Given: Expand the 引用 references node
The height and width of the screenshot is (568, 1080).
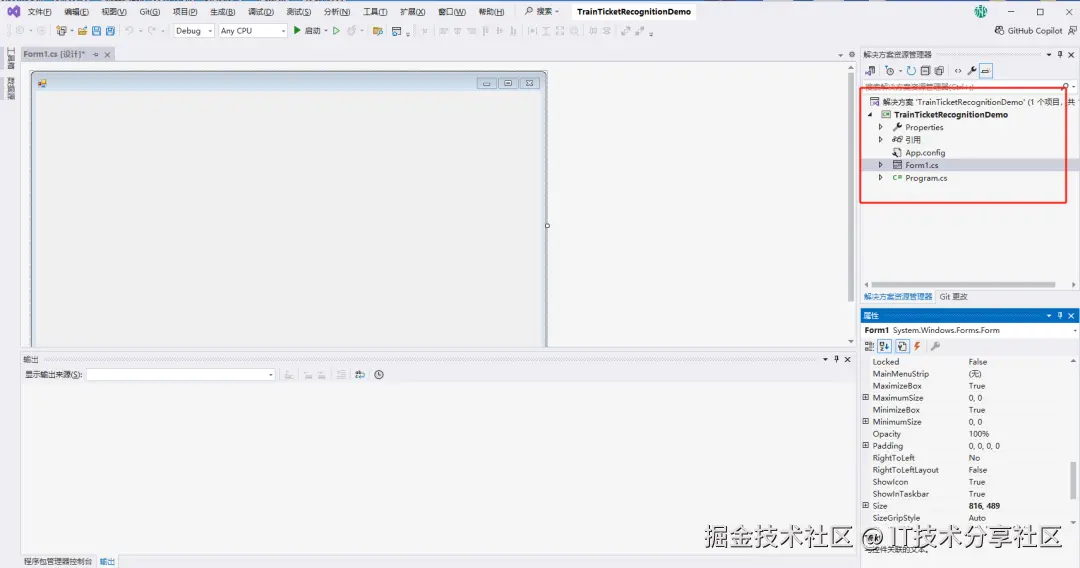Looking at the screenshot, I should (880, 139).
